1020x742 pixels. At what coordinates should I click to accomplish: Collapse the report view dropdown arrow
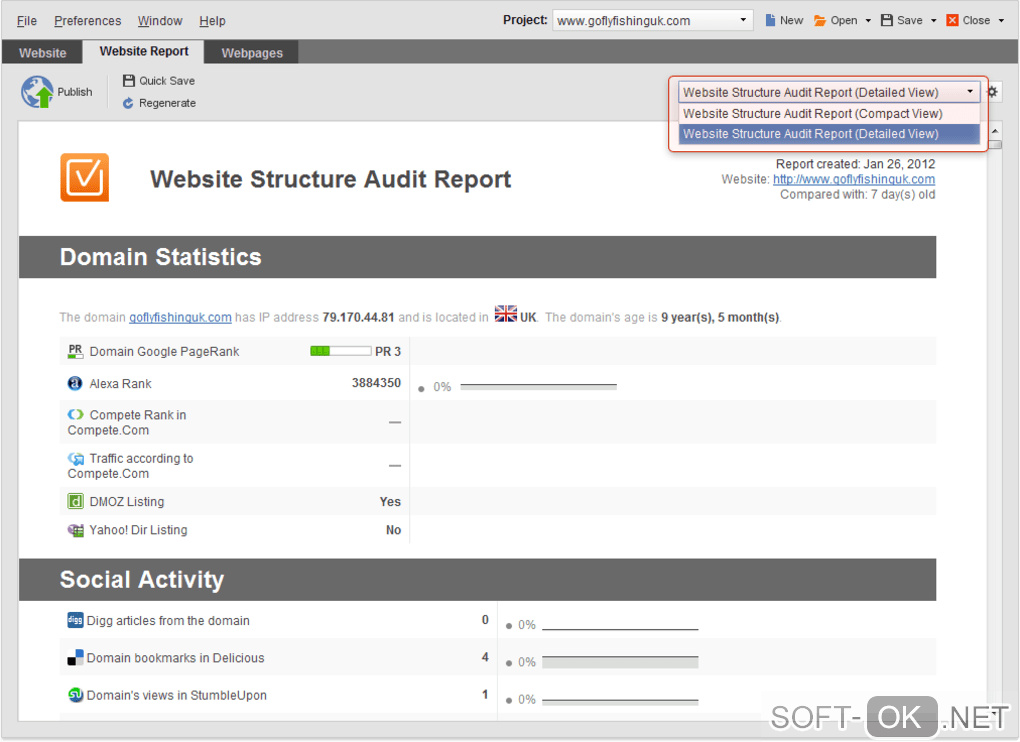(970, 92)
